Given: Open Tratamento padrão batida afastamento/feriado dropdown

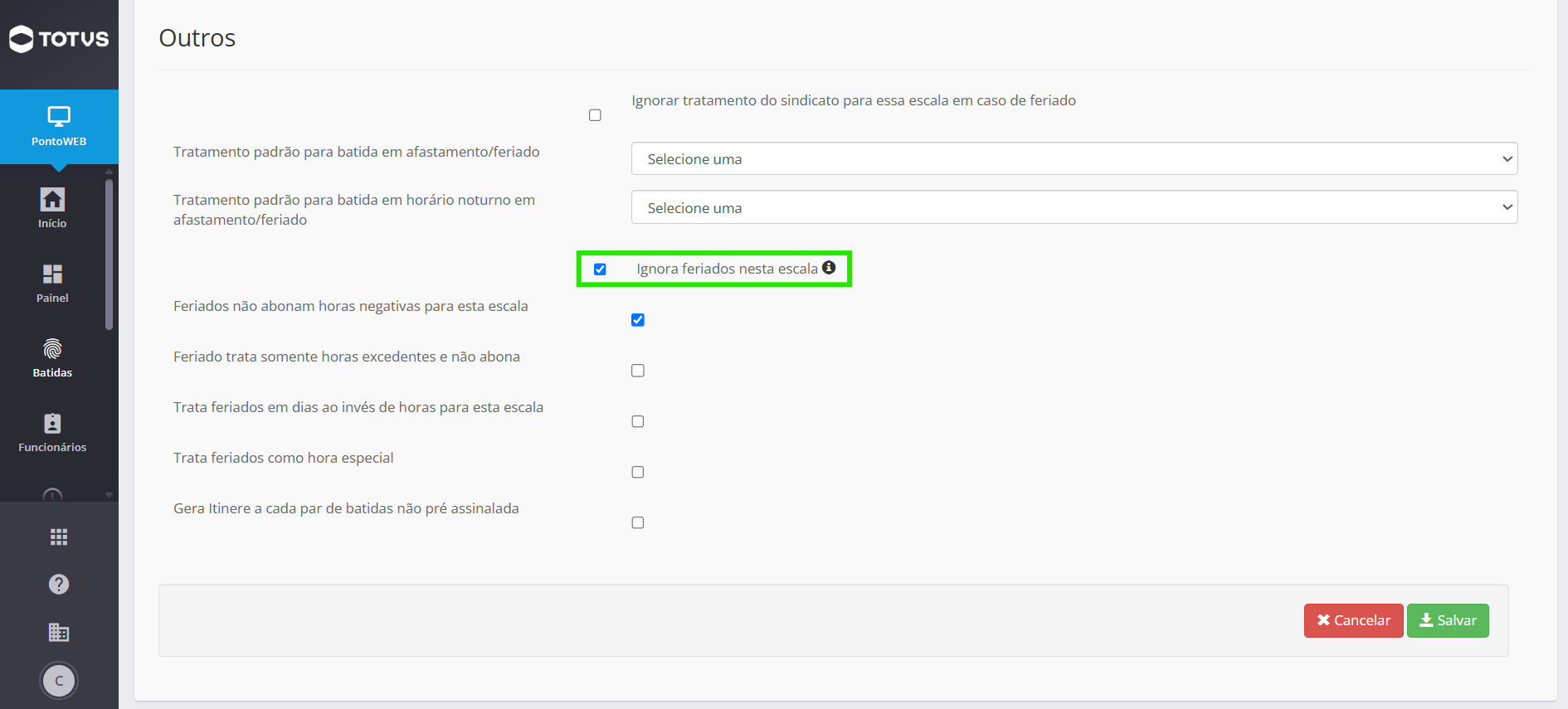Looking at the screenshot, I should coord(1074,158).
